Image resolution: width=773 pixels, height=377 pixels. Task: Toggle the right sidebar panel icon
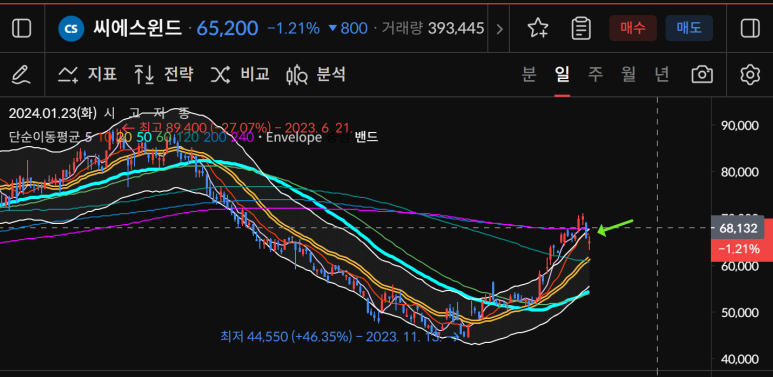point(750,28)
